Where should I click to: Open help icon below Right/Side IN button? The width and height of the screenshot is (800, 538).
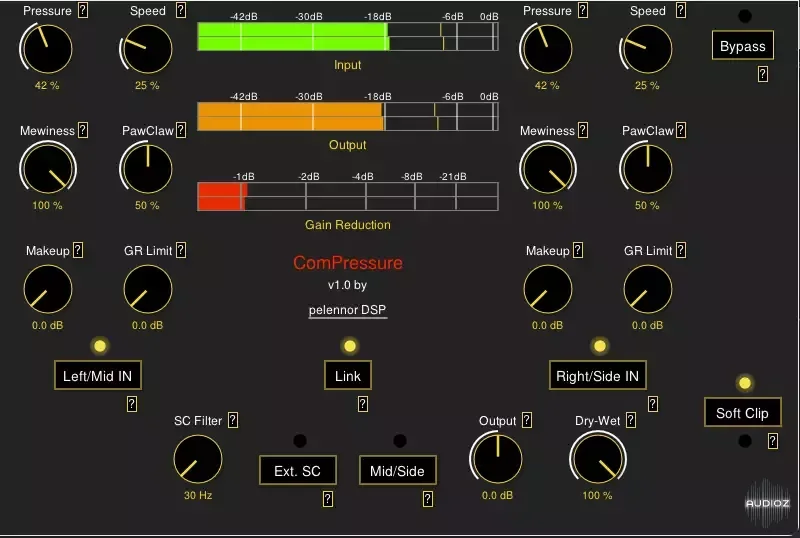653,404
